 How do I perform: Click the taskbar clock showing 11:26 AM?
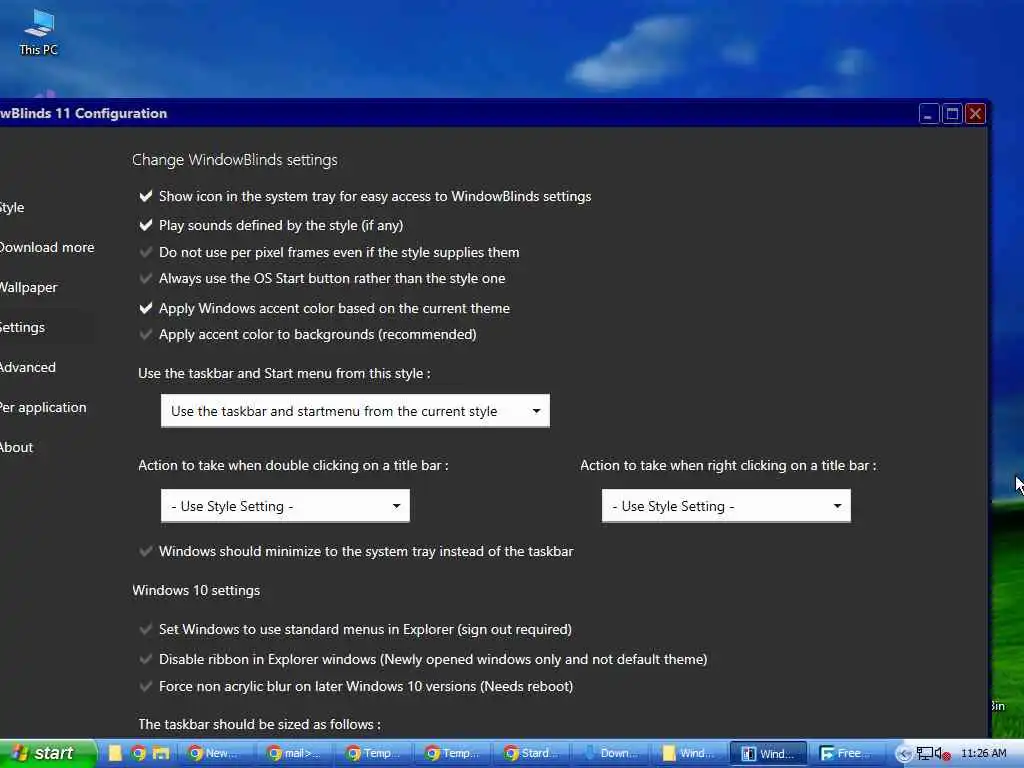984,754
